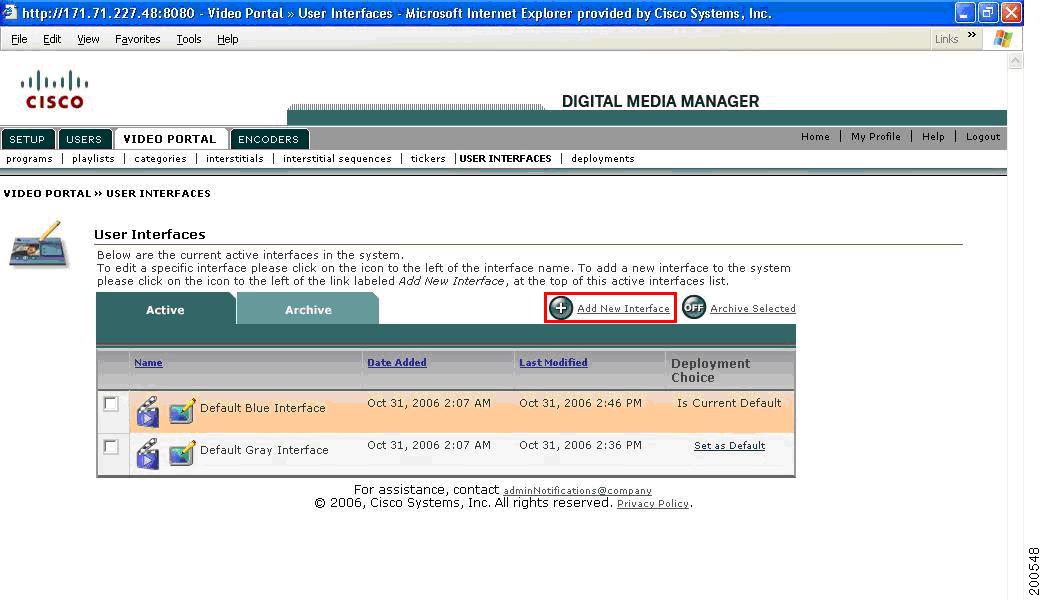Viewport: 1042px width, 600px height.
Task: Go to the deployments submenu
Action: (603, 159)
